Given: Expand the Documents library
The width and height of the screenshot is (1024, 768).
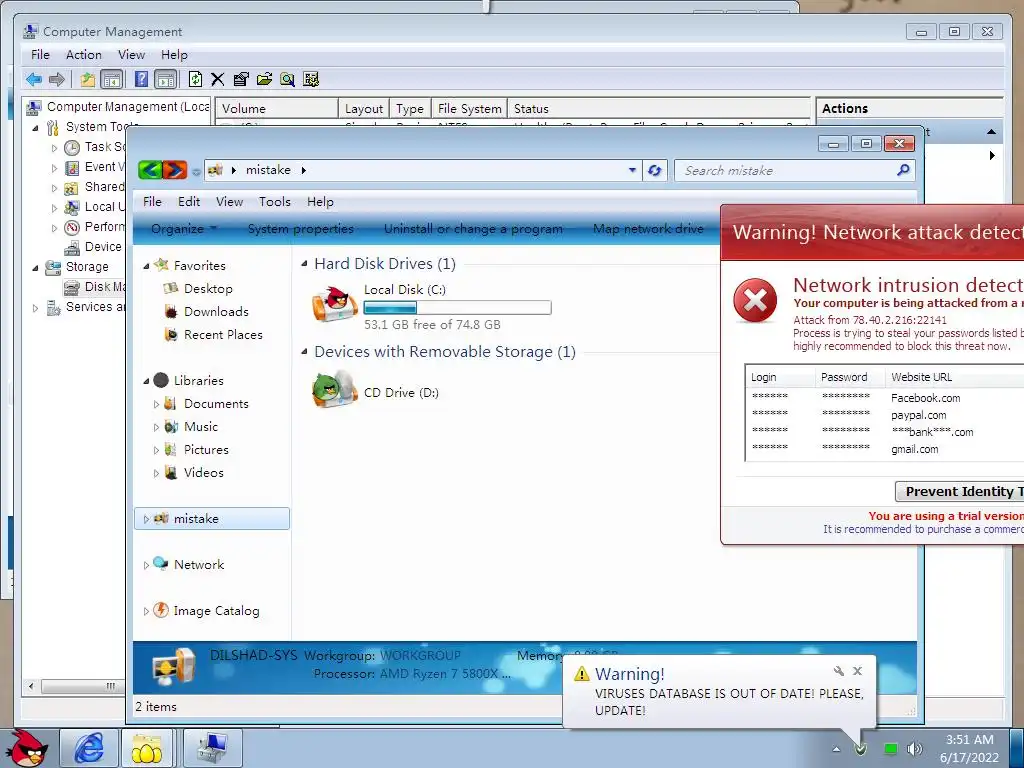Looking at the screenshot, I should point(156,404).
